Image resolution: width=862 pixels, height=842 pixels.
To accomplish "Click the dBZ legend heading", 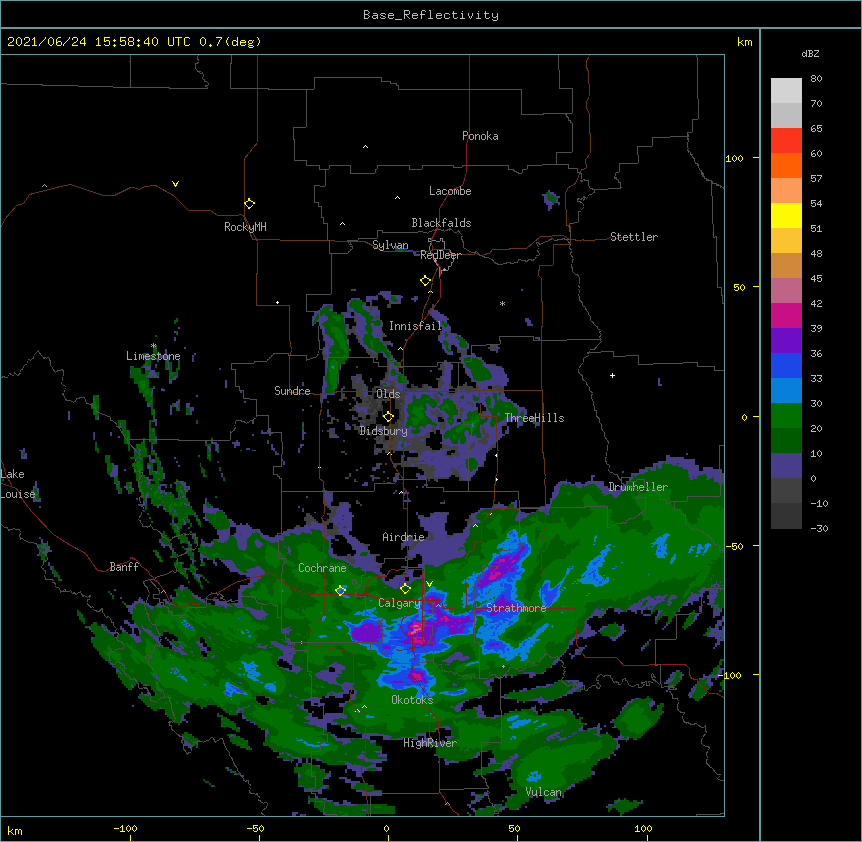I will [x=810, y=53].
